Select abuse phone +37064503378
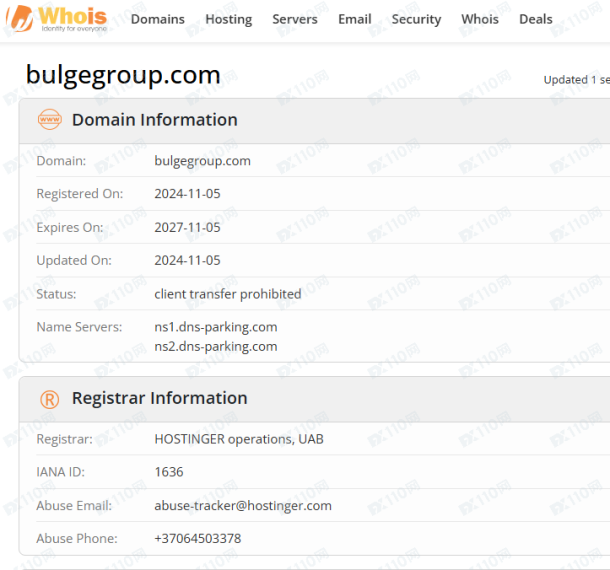 coord(198,538)
